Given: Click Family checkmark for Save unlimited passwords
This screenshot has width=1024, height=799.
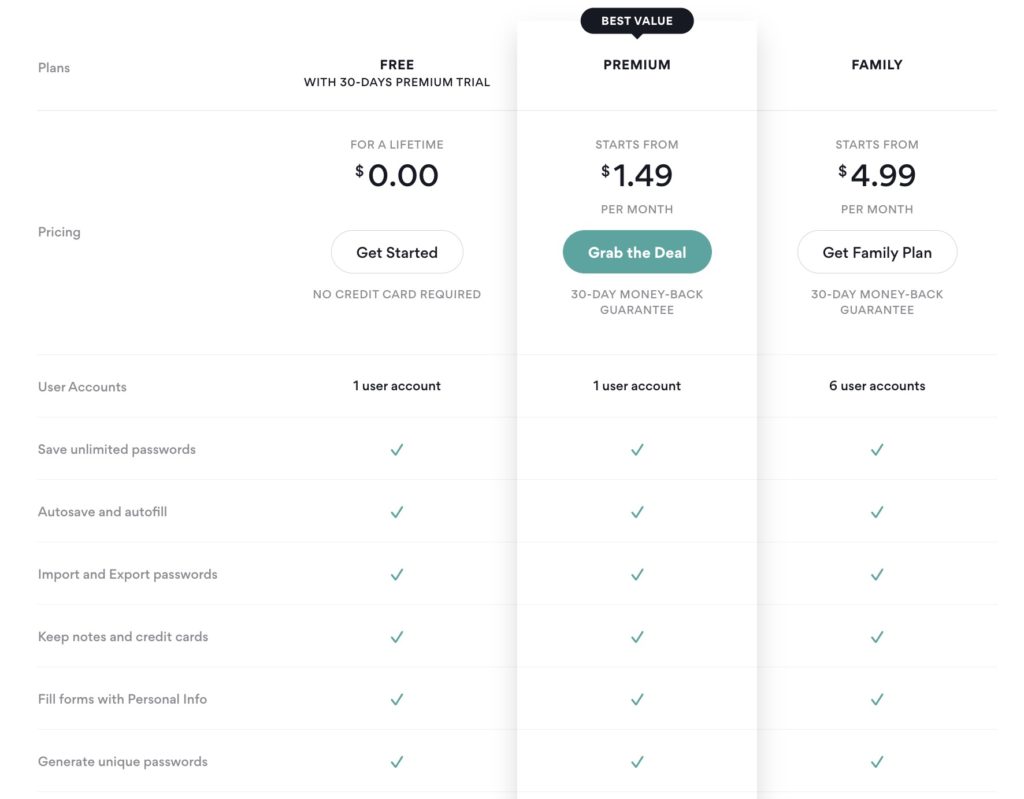Looking at the screenshot, I should coord(877,449).
